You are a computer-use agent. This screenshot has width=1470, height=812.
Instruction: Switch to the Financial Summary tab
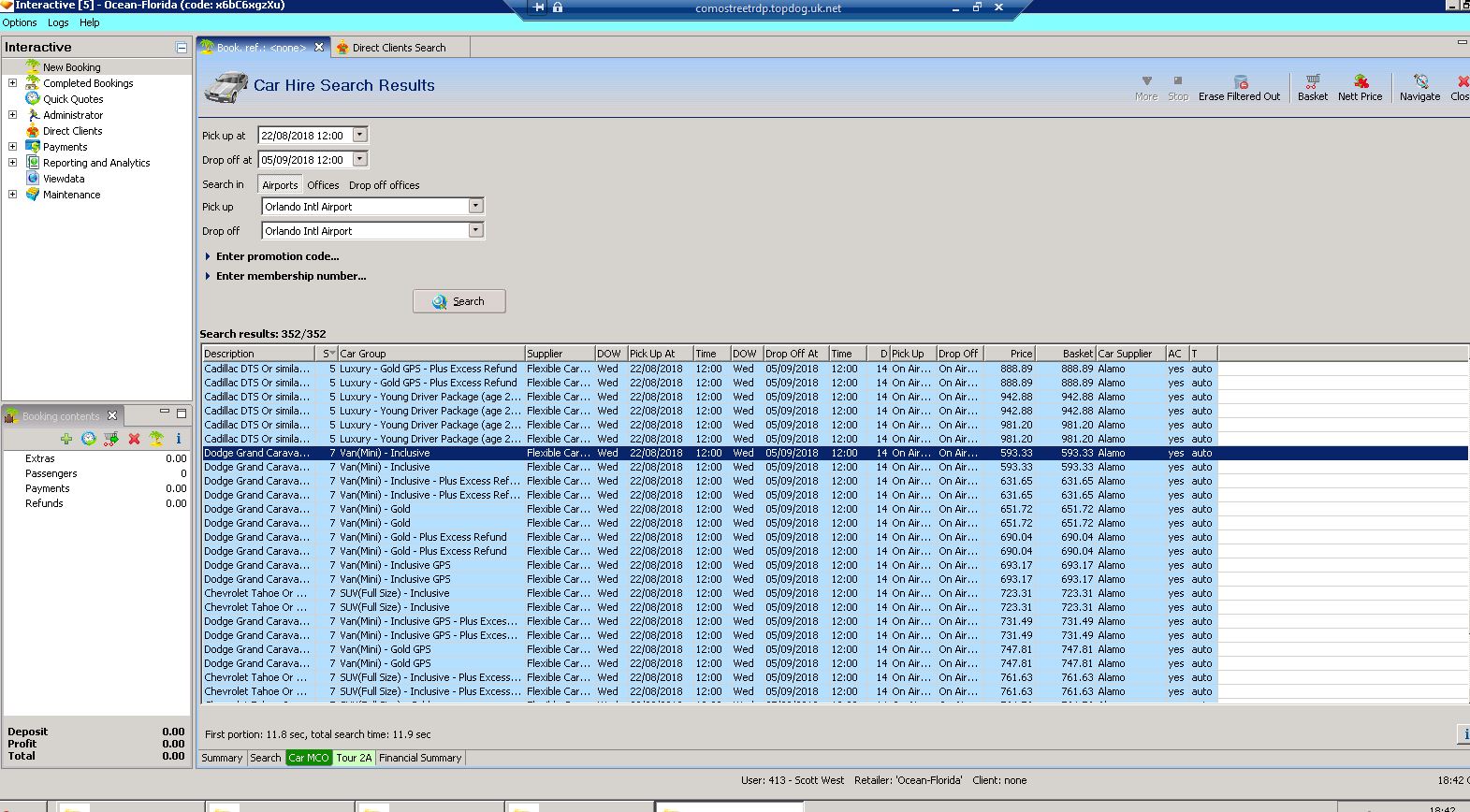[x=420, y=758]
